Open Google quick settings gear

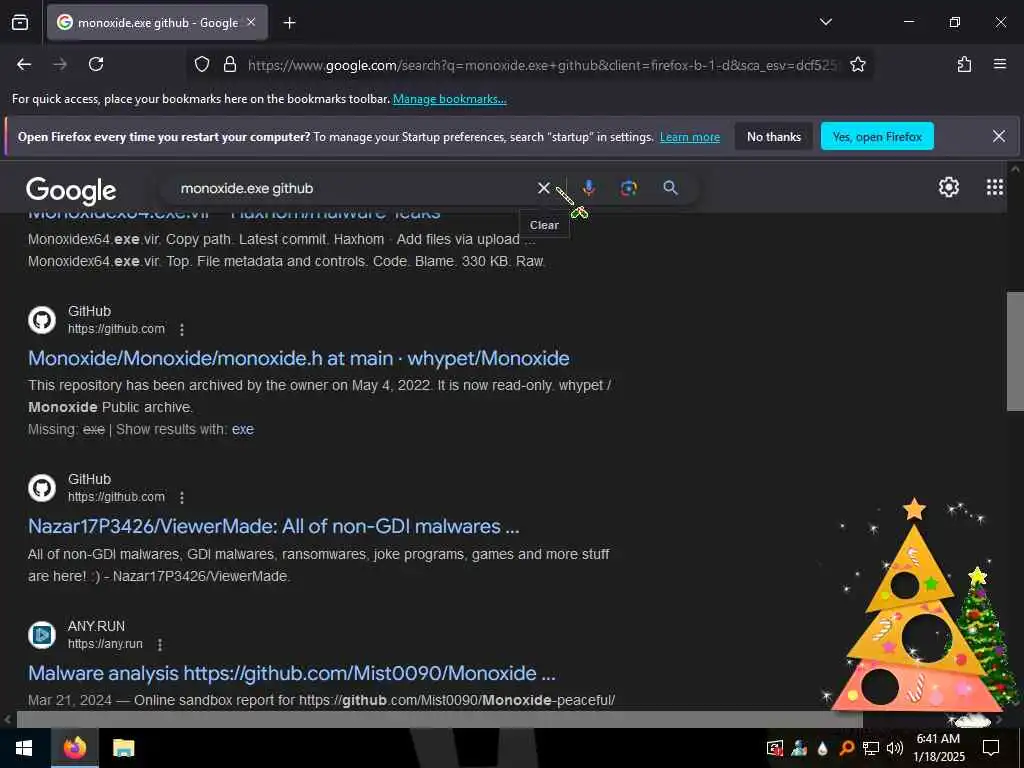pyautogui.click(x=948, y=187)
